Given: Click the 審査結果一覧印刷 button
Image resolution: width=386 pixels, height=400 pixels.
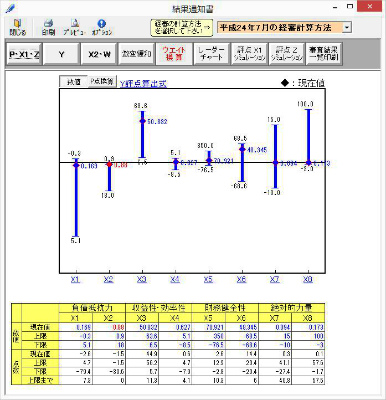Looking at the screenshot, I should [x=324, y=54].
